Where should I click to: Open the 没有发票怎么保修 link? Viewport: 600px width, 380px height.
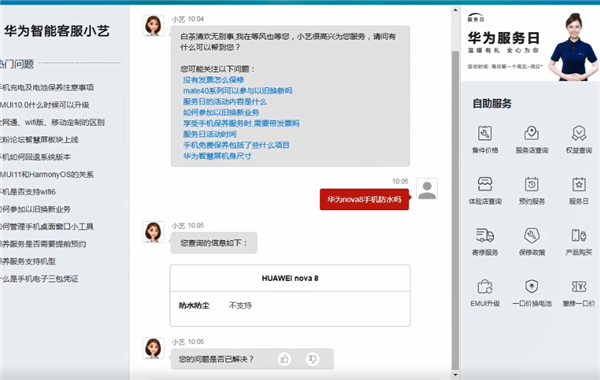pos(213,80)
